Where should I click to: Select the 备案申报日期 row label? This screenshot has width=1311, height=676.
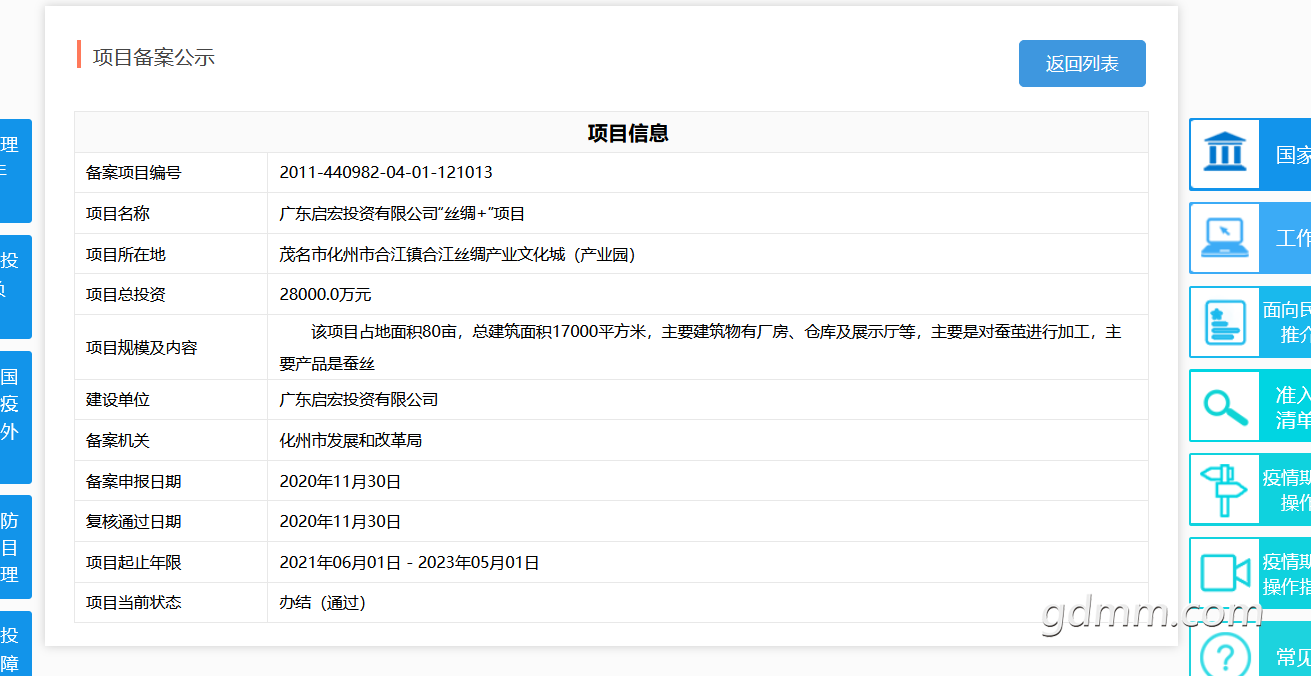(134, 482)
